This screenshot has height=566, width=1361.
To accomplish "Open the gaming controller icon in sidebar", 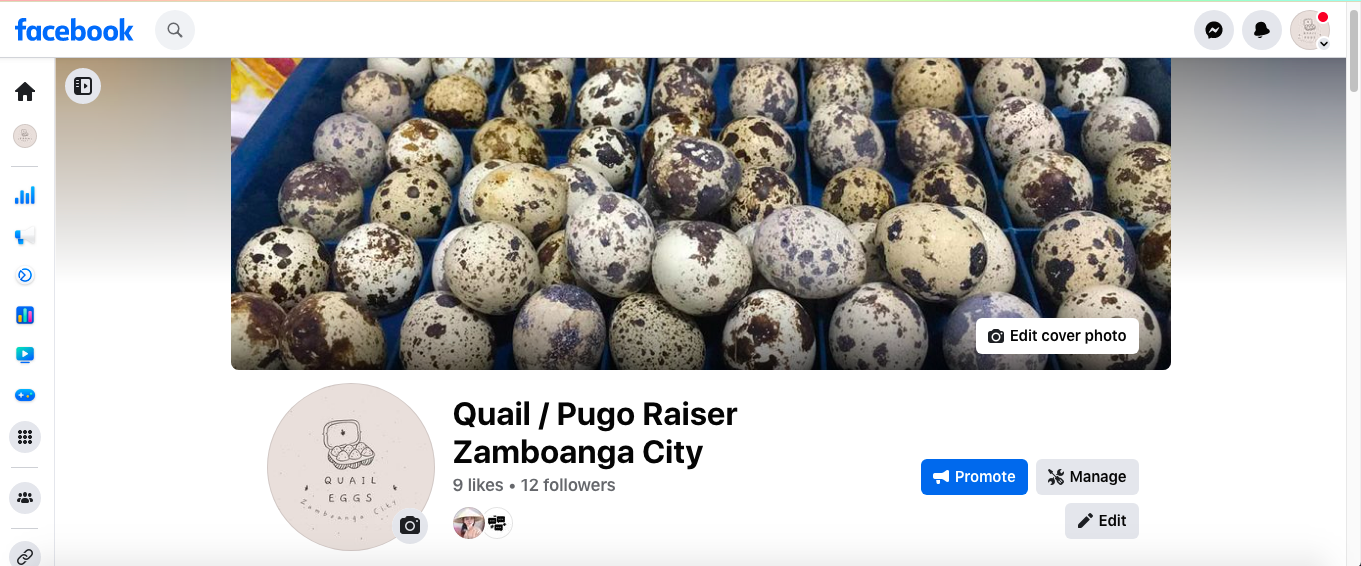I will pyautogui.click(x=25, y=395).
